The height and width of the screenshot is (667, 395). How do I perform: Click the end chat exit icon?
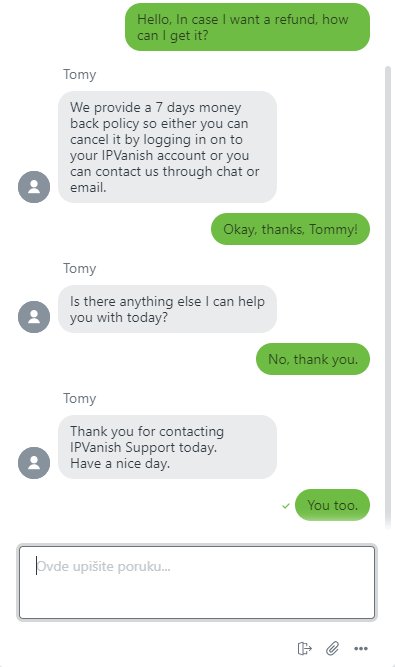(x=304, y=648)
